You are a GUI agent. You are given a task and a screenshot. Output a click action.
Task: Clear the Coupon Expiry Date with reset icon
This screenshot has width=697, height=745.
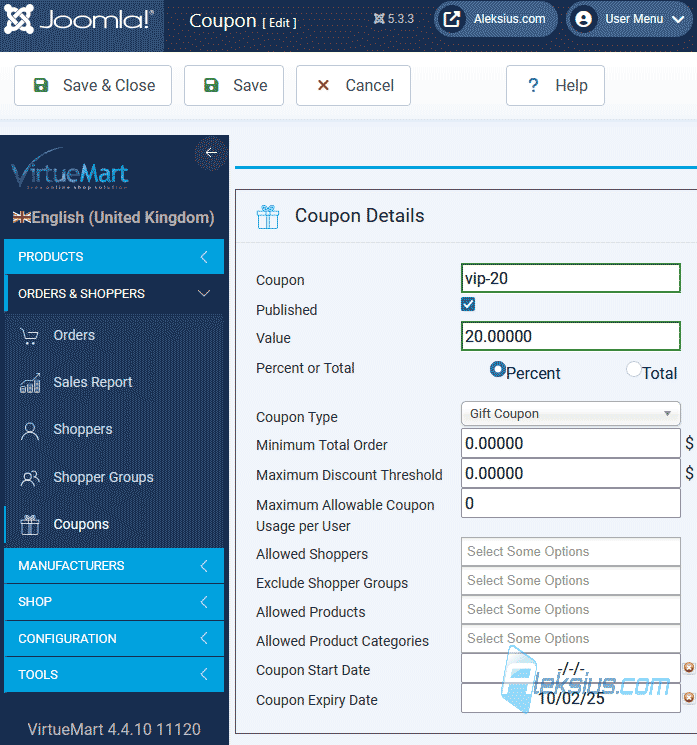click(689, 697)
